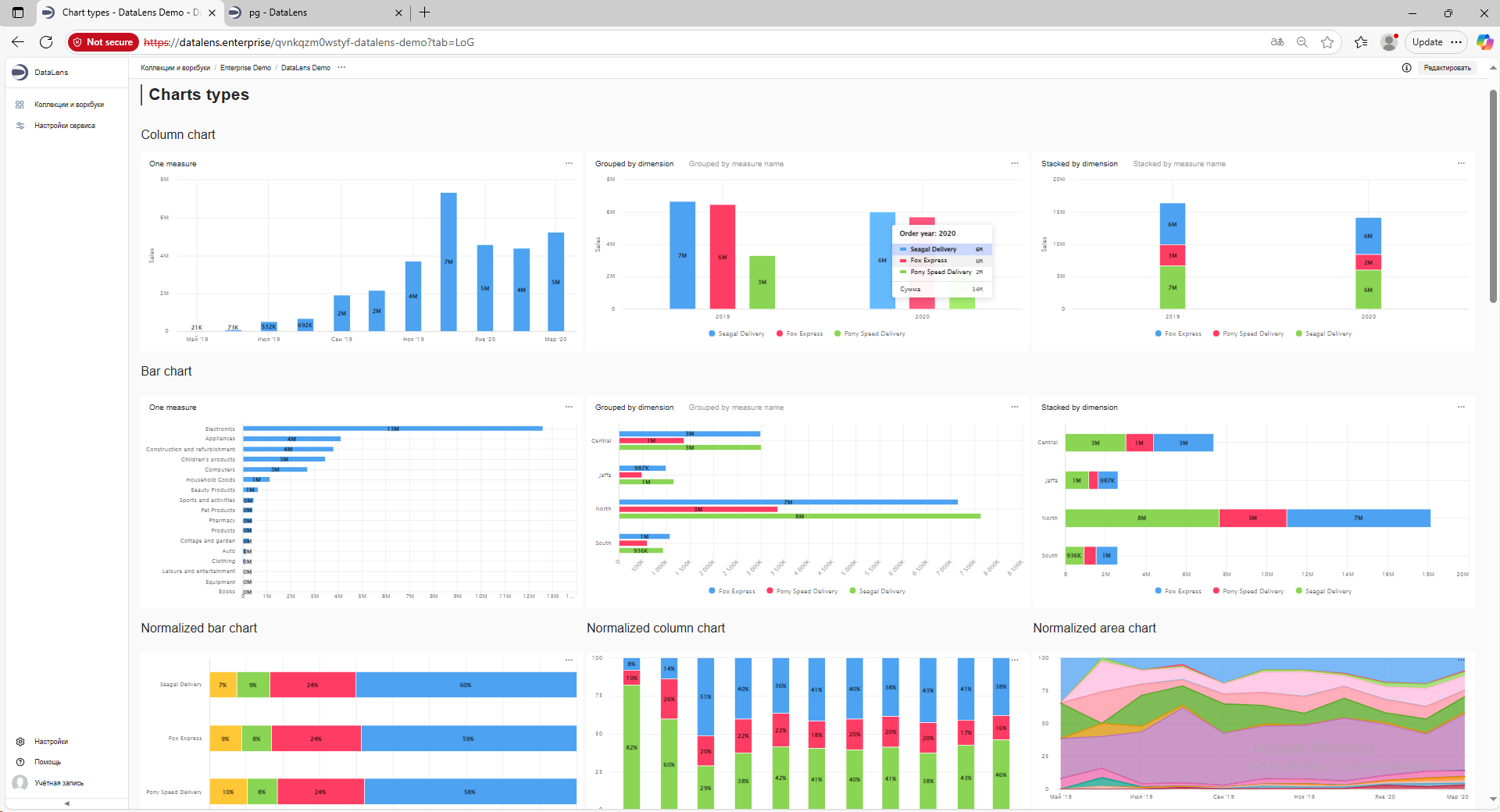Click the Редактировать button
Screen dimensions: 1500x812
[x=1447, y=68]
